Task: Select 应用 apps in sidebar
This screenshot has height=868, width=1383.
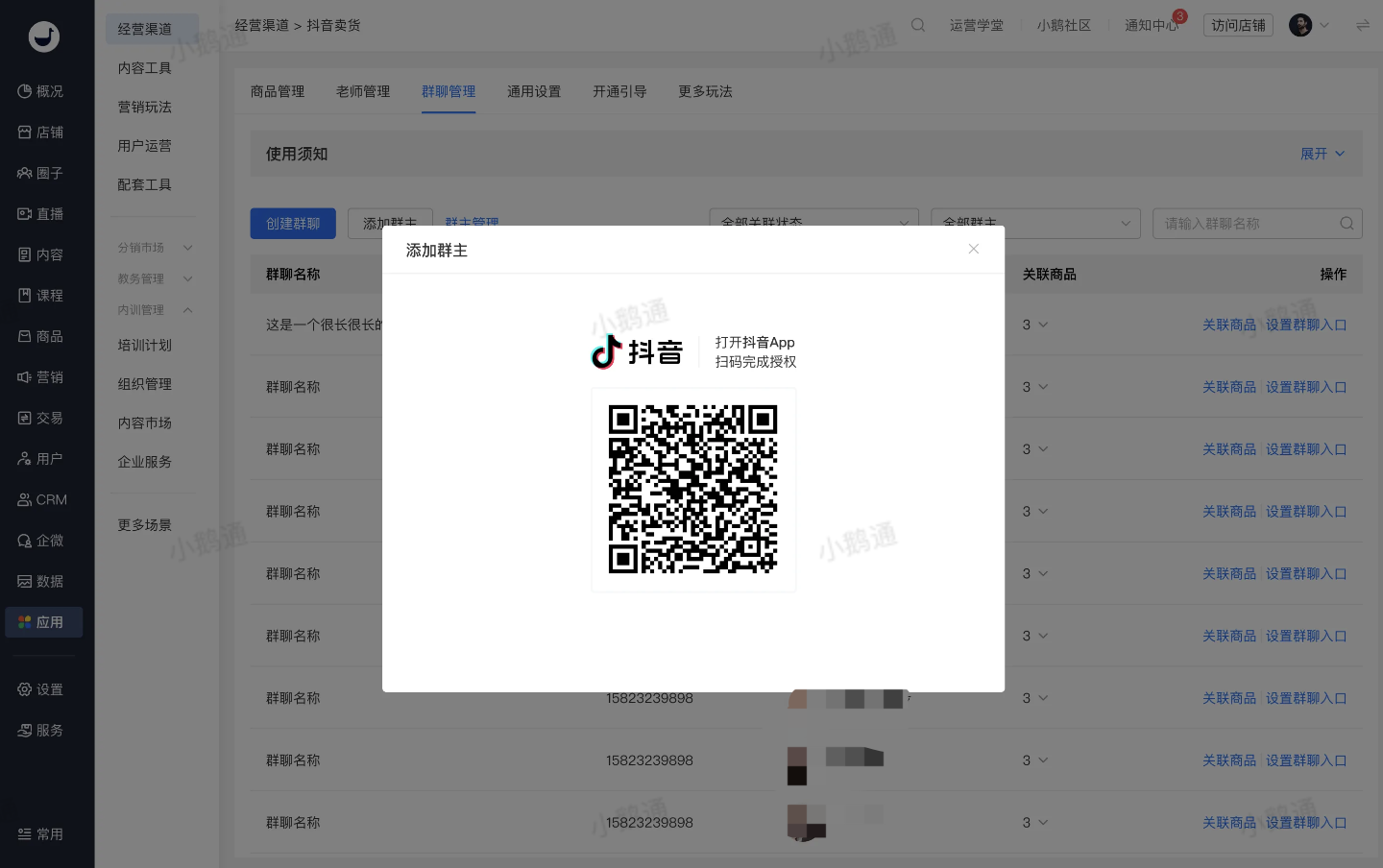Action: pyautogui.click(x=43, y=622)
